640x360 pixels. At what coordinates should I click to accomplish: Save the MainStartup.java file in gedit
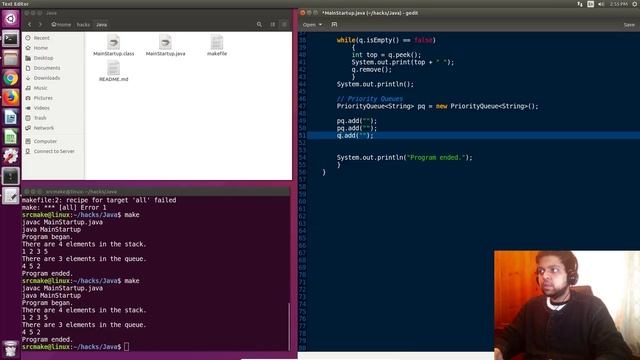pos(629,25)
